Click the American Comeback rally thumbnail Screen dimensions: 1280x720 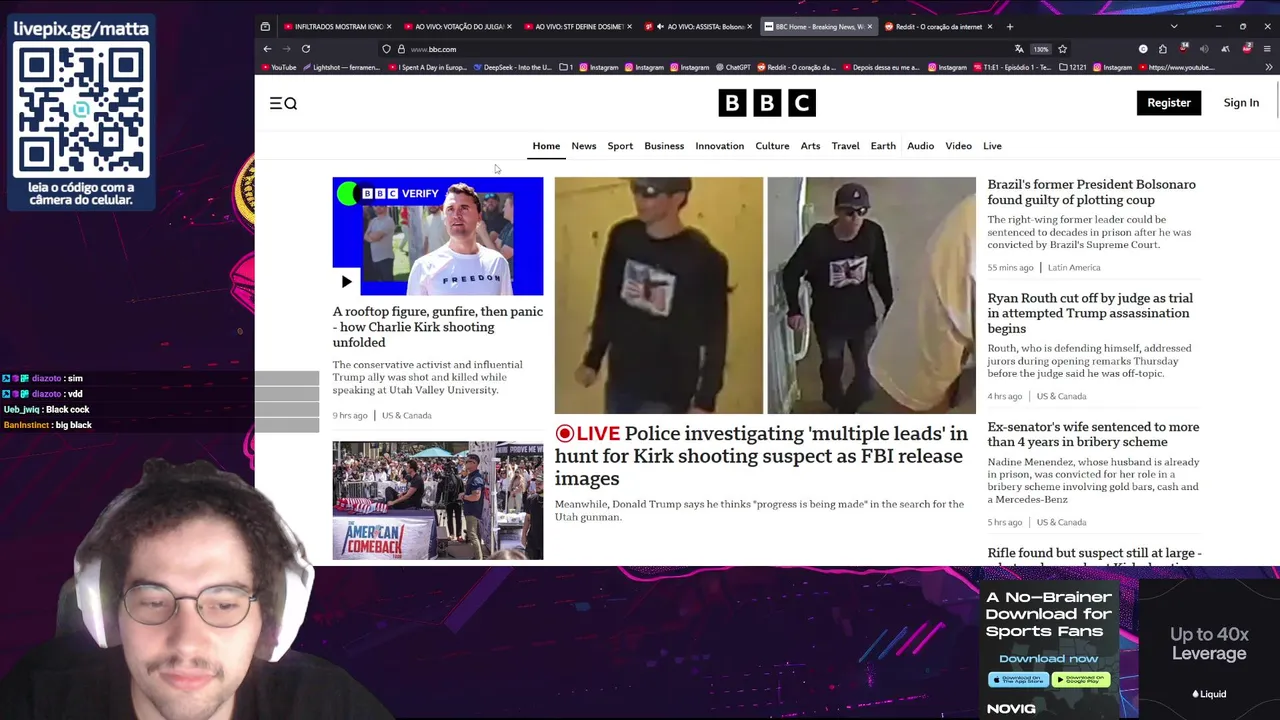pyautogui.click(x=438, y=500)
